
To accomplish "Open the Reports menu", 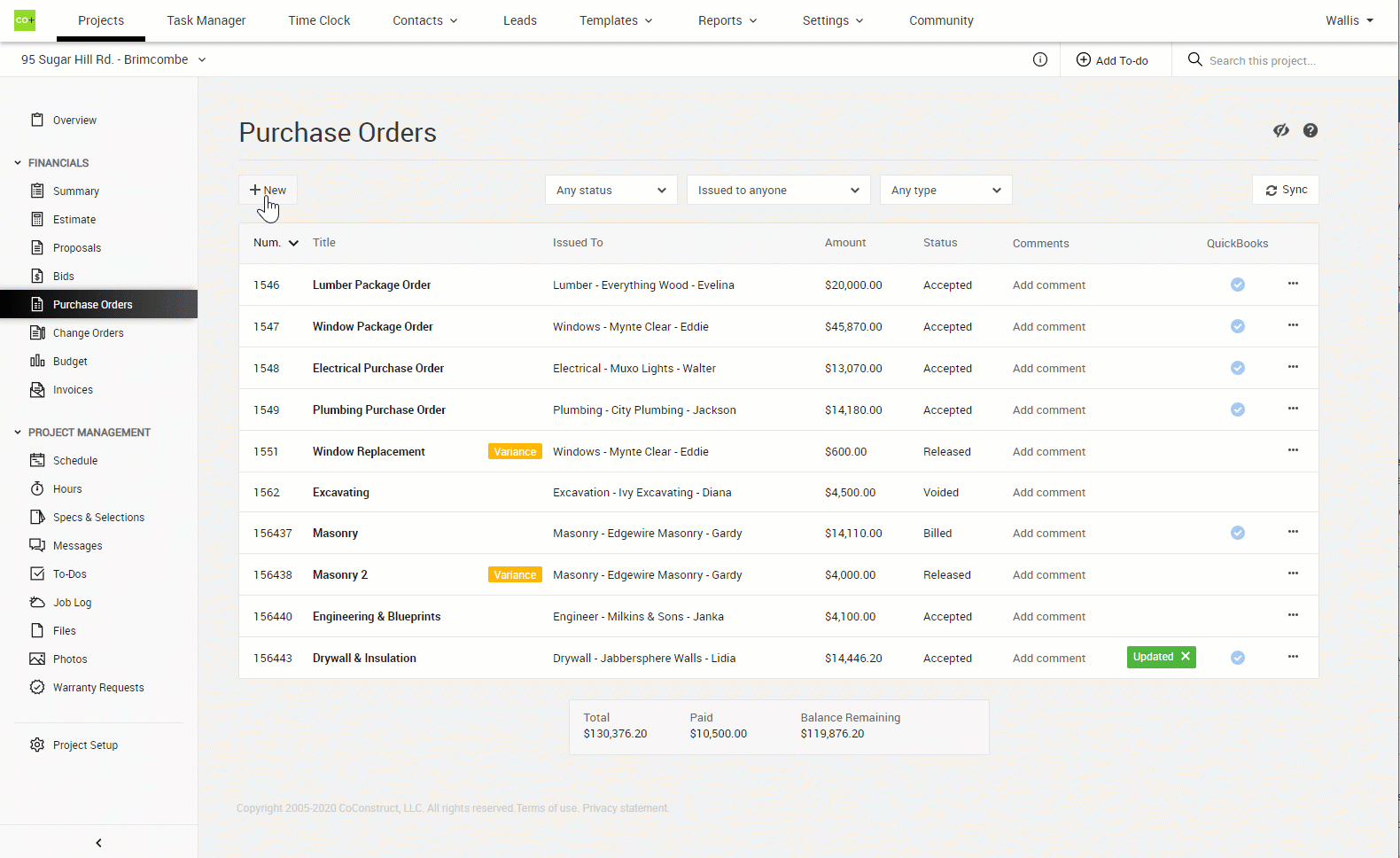I will point(727,20).
